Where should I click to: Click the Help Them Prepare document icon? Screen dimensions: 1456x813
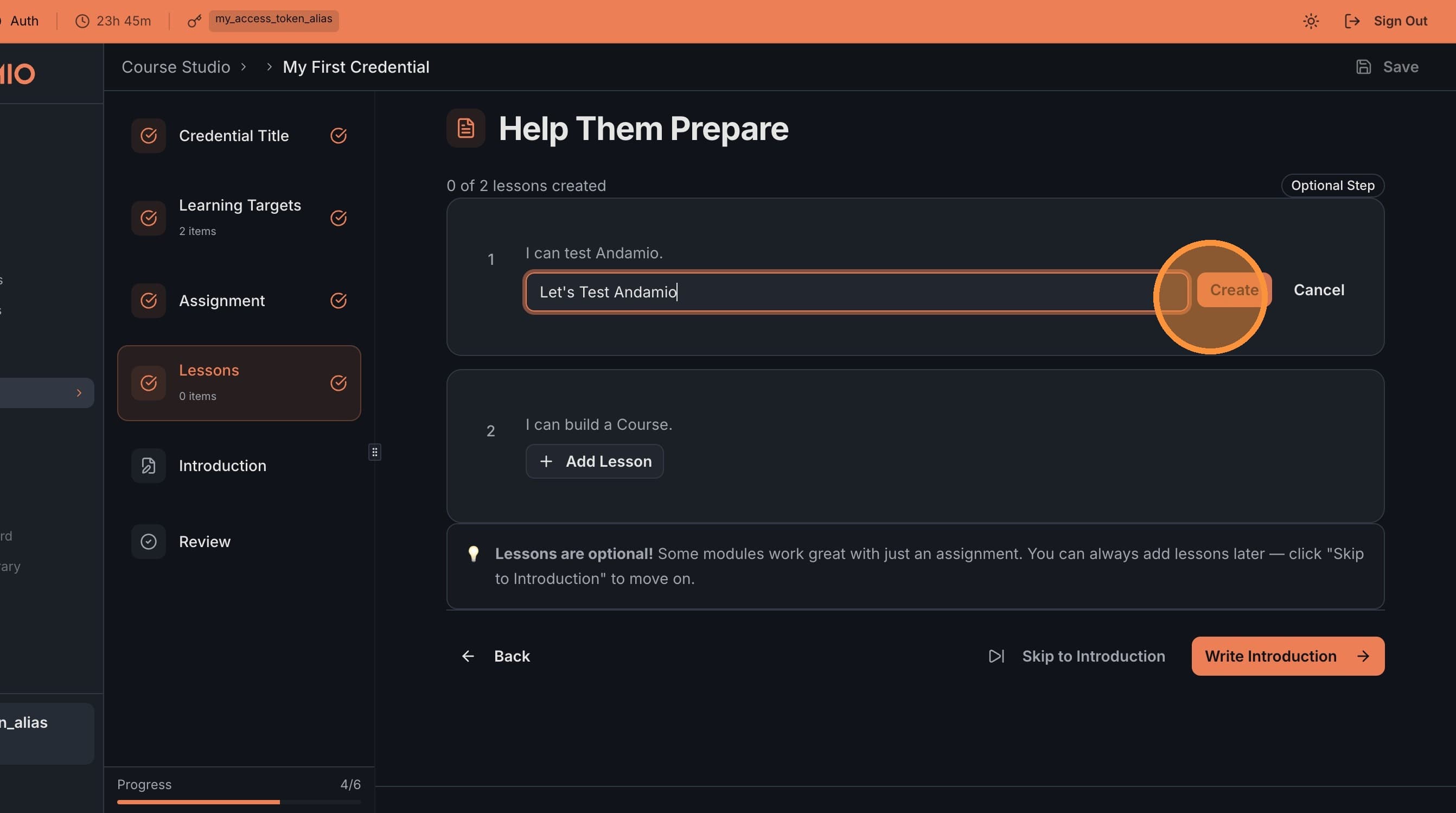[466, 128]
